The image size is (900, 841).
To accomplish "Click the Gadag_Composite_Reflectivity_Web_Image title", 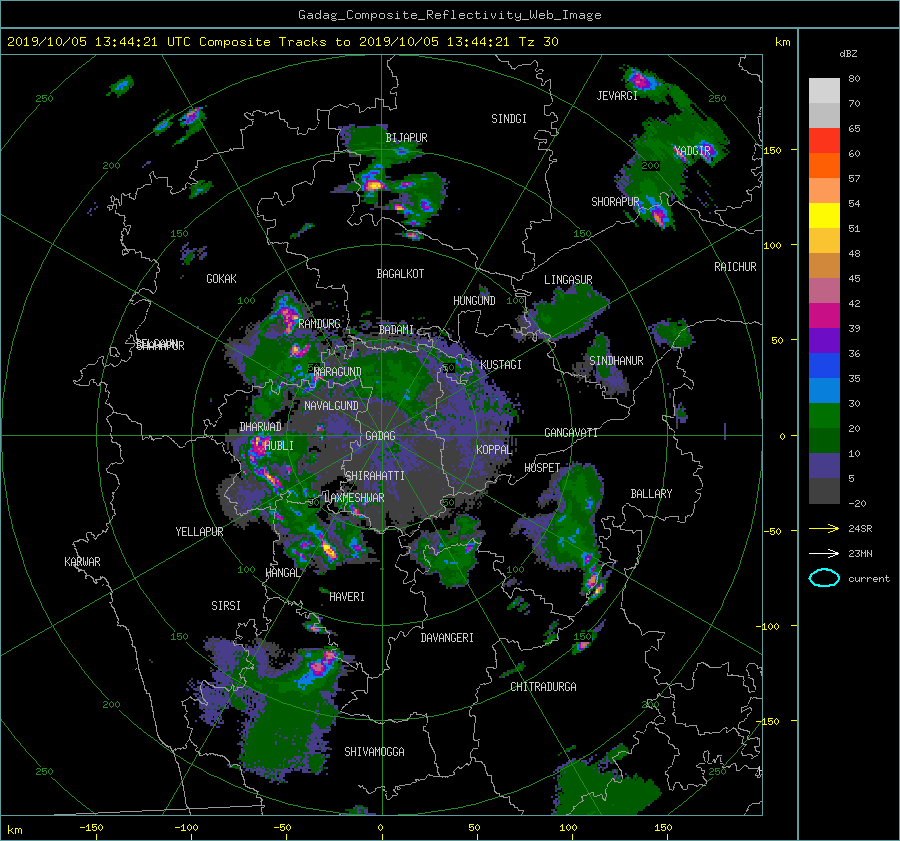I will 449,14.
